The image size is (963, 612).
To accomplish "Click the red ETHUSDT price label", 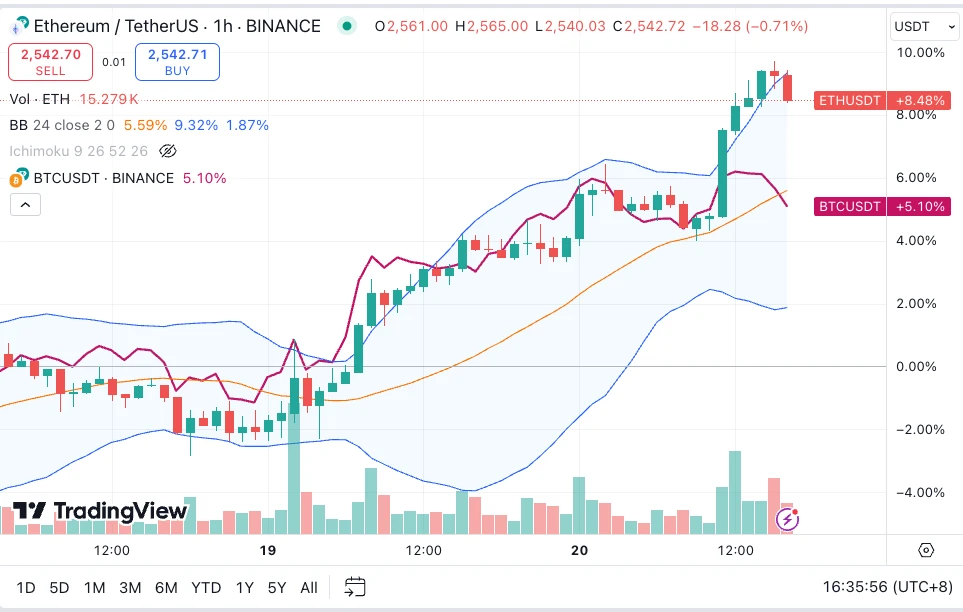I will [x=850, y=100].
